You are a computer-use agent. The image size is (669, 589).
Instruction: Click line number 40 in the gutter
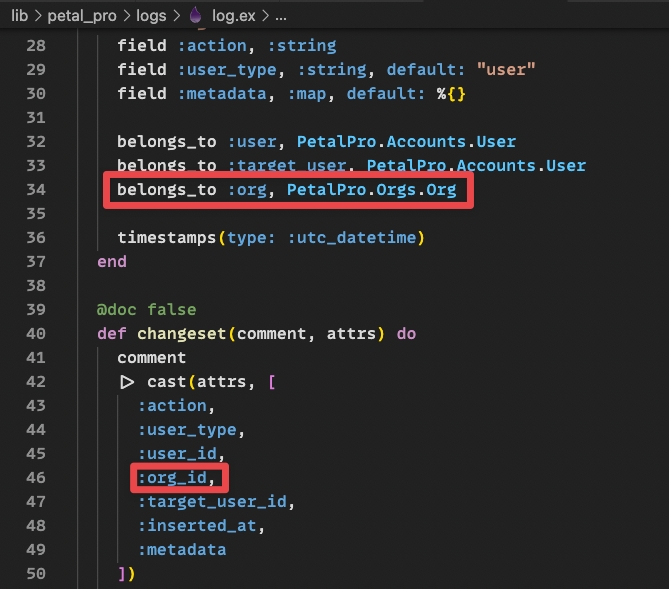[x=37, y=333]
